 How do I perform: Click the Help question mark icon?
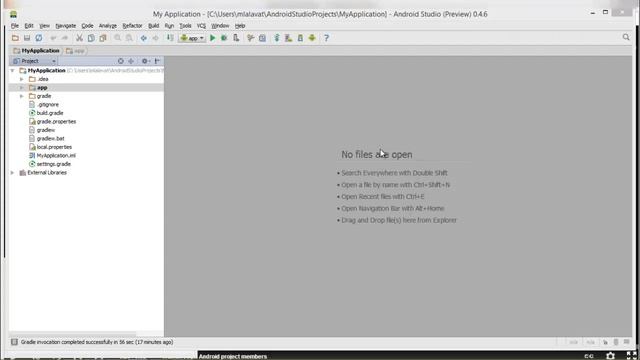(326, 38)
